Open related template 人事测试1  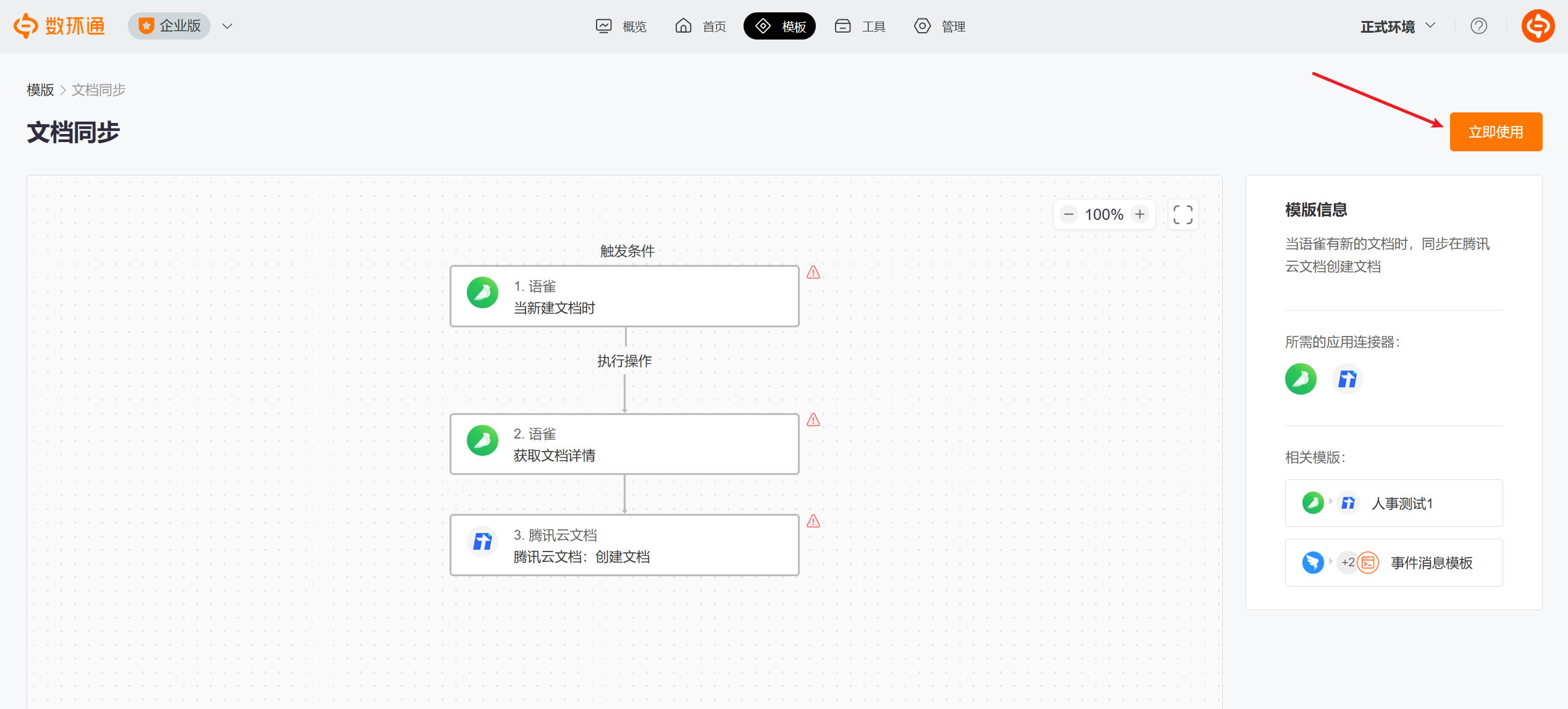point(1394,503)
